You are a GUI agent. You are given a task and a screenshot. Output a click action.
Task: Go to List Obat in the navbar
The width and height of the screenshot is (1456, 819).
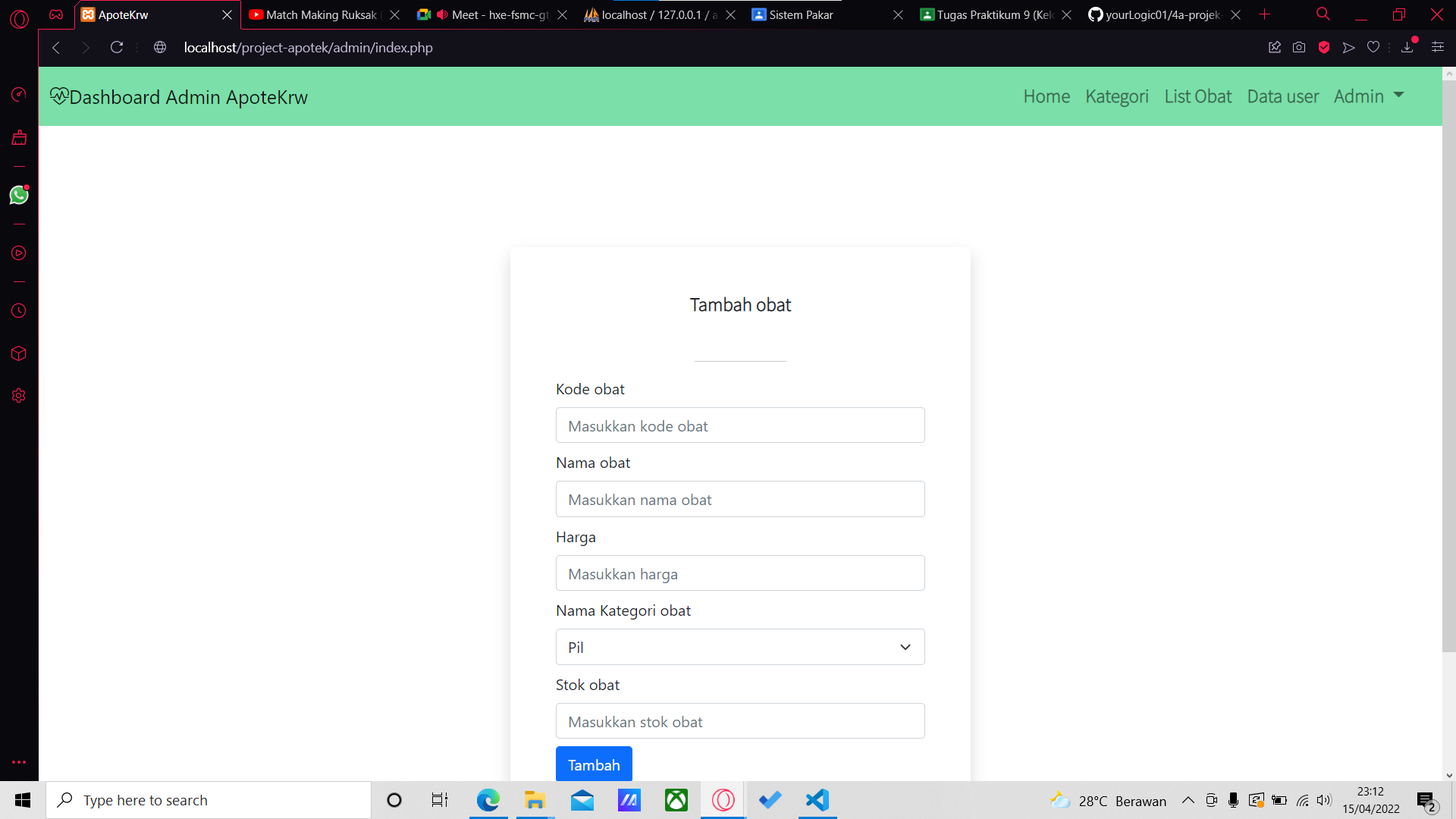[x=1197, y=96]
